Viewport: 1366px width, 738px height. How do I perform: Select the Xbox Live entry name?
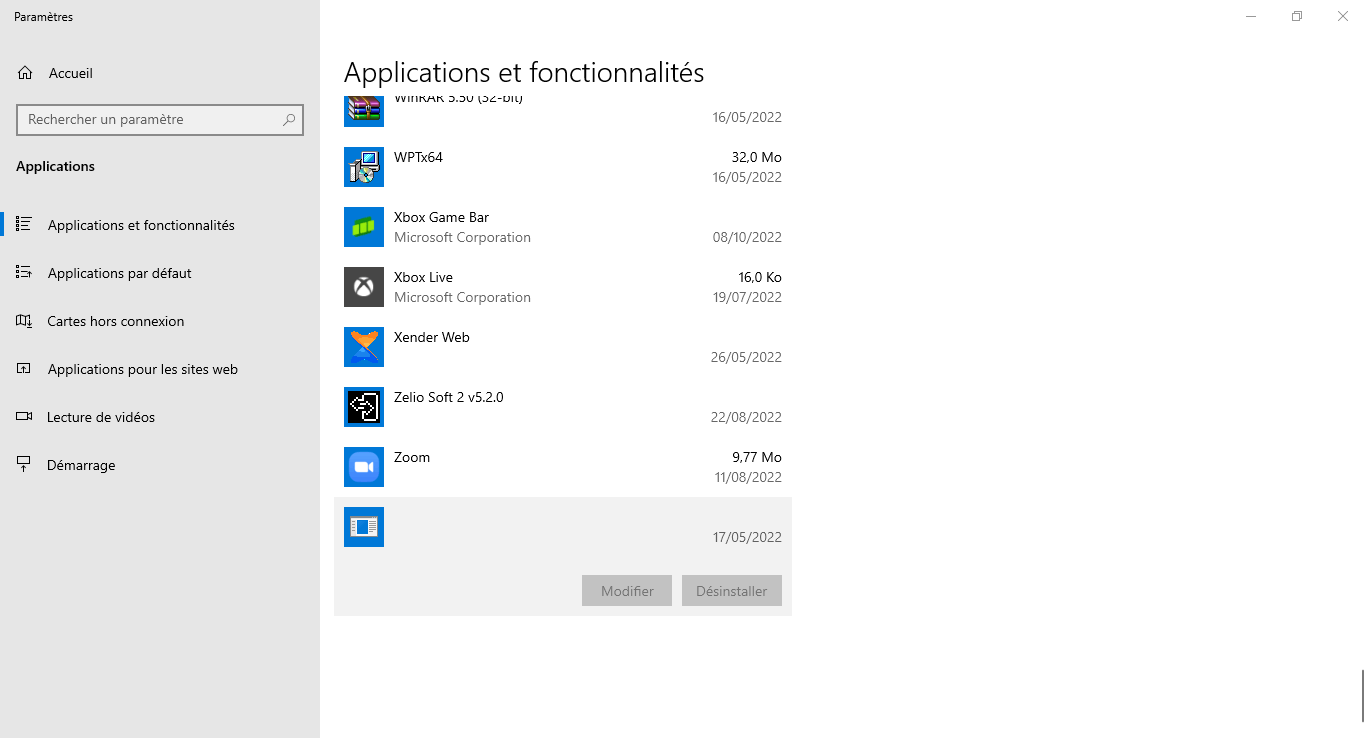click(423, 277)
